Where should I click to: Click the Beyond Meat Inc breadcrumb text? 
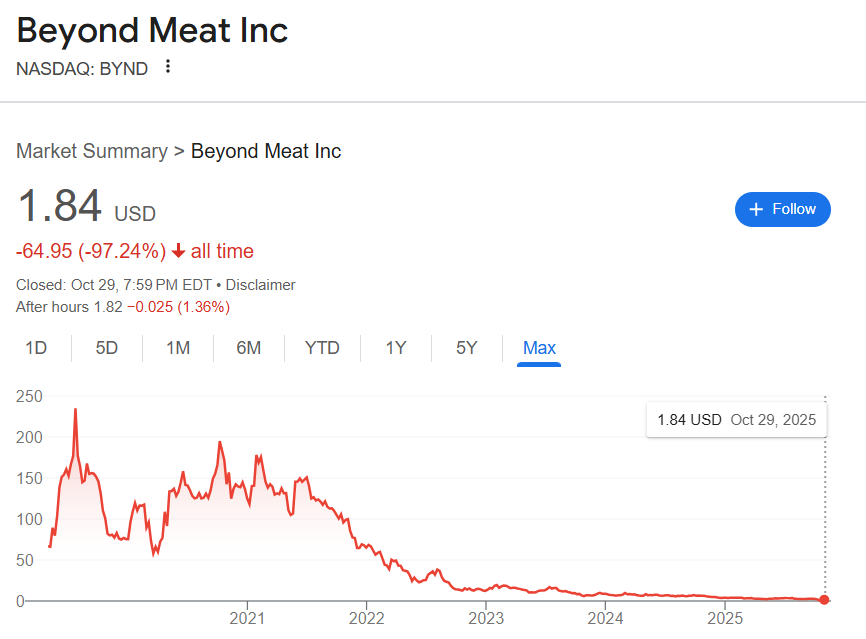[x=266, y=152]
